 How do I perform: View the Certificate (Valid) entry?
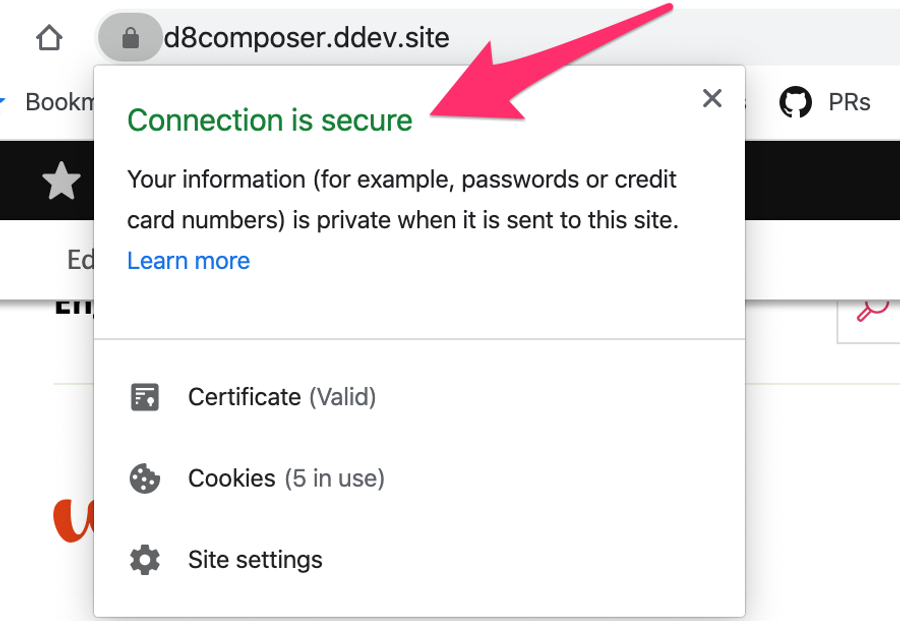[x=281, y=397]
